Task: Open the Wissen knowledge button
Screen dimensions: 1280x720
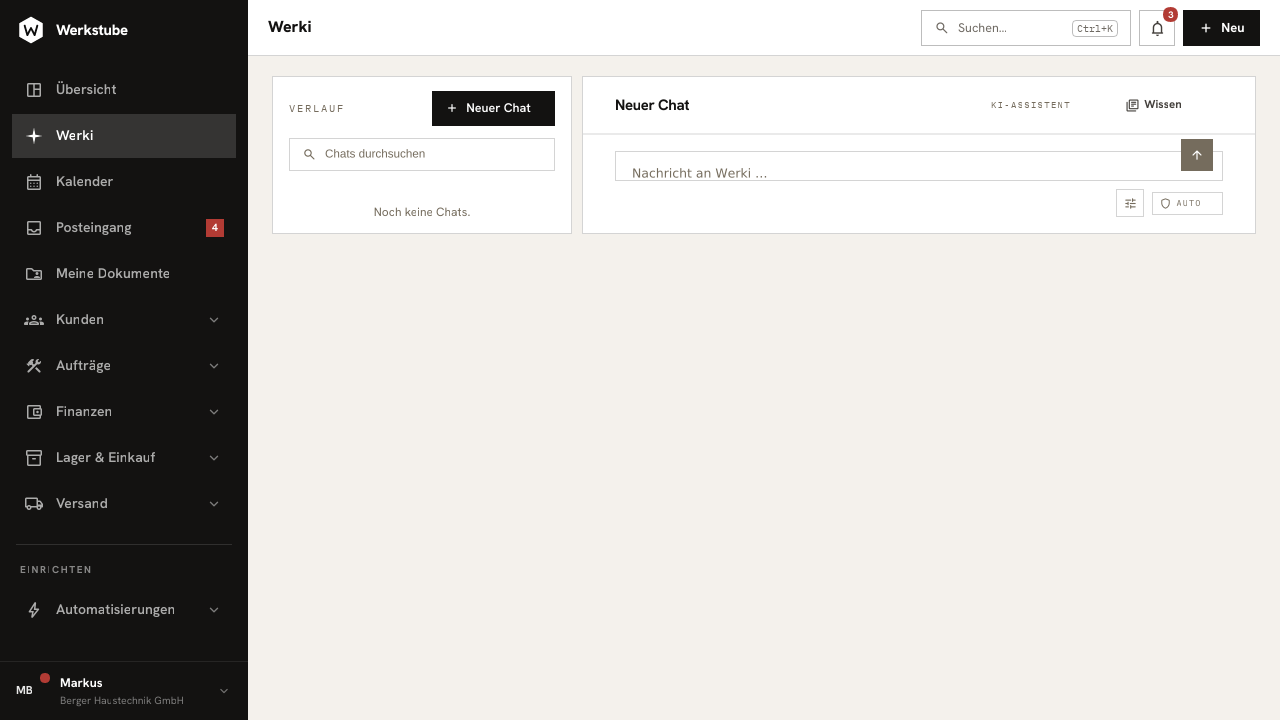Action: point(1153,105)
